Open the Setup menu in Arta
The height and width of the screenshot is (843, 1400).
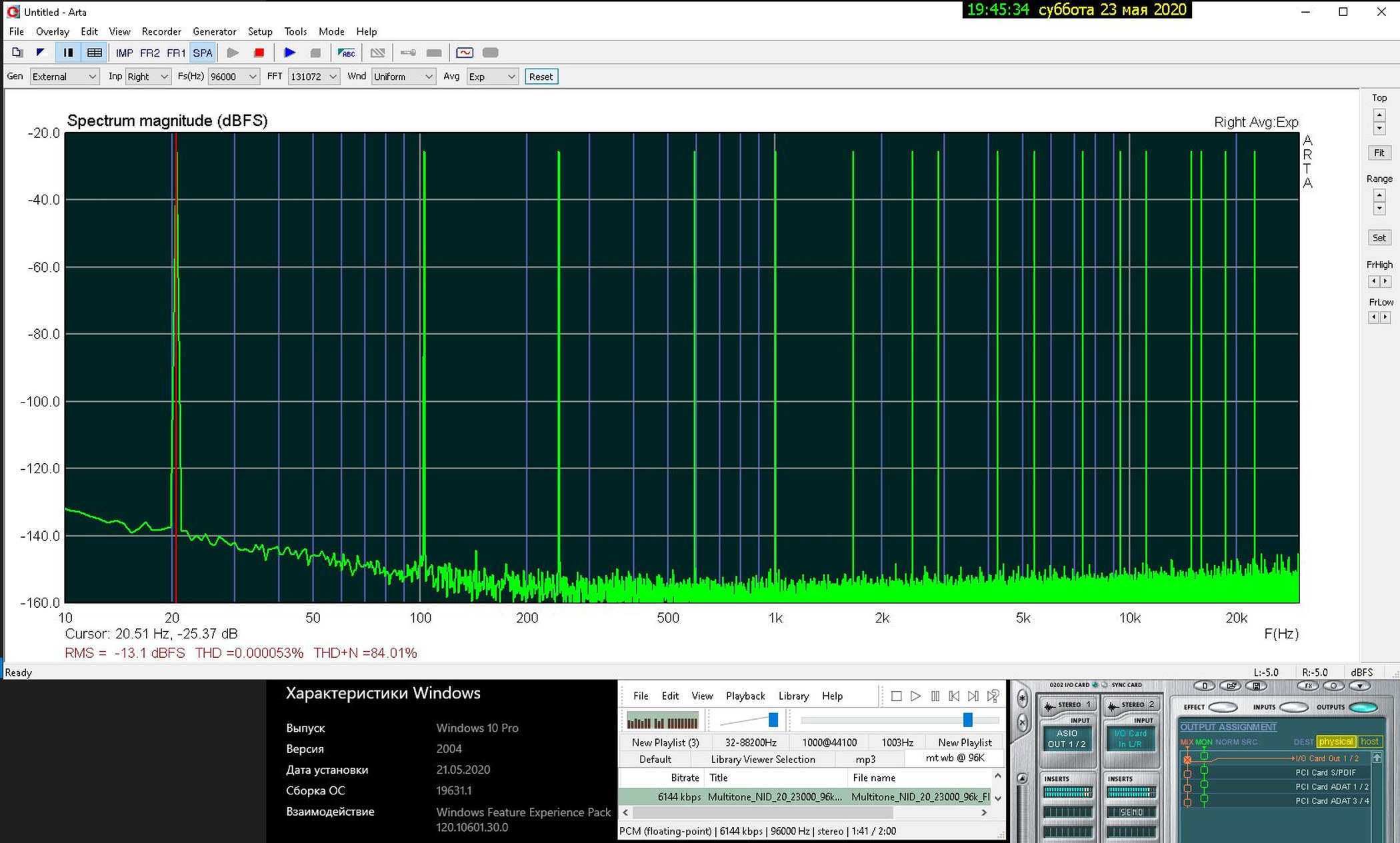pos(260,31)
